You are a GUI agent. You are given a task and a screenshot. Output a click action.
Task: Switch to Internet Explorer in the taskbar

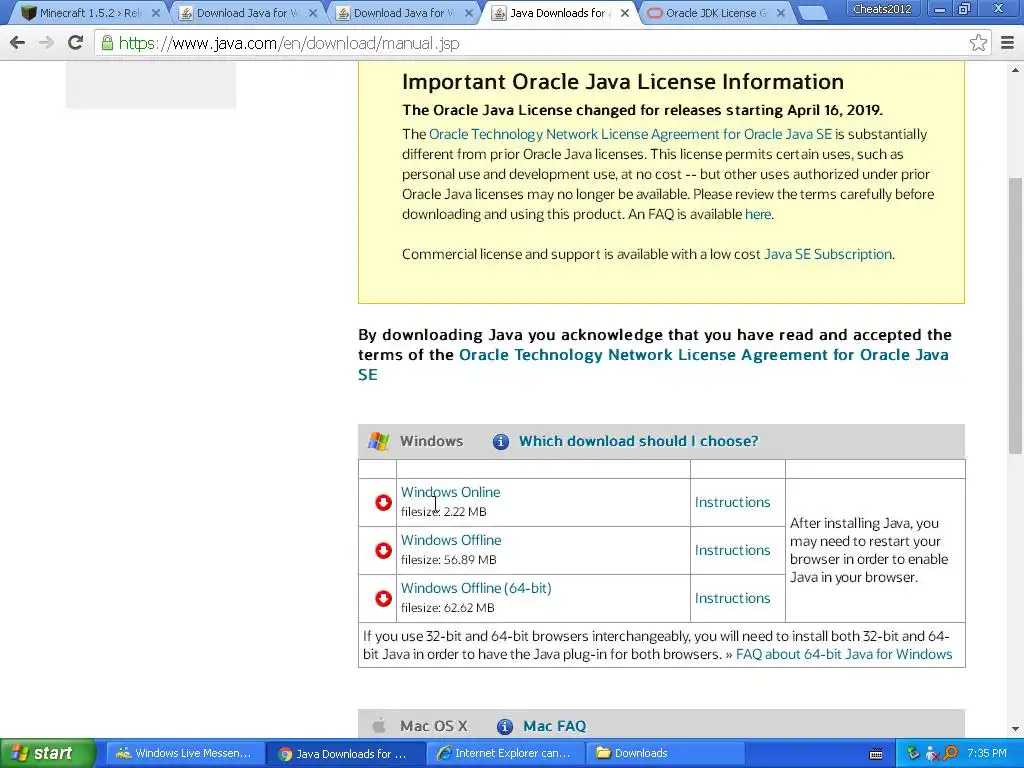[504, 754]
